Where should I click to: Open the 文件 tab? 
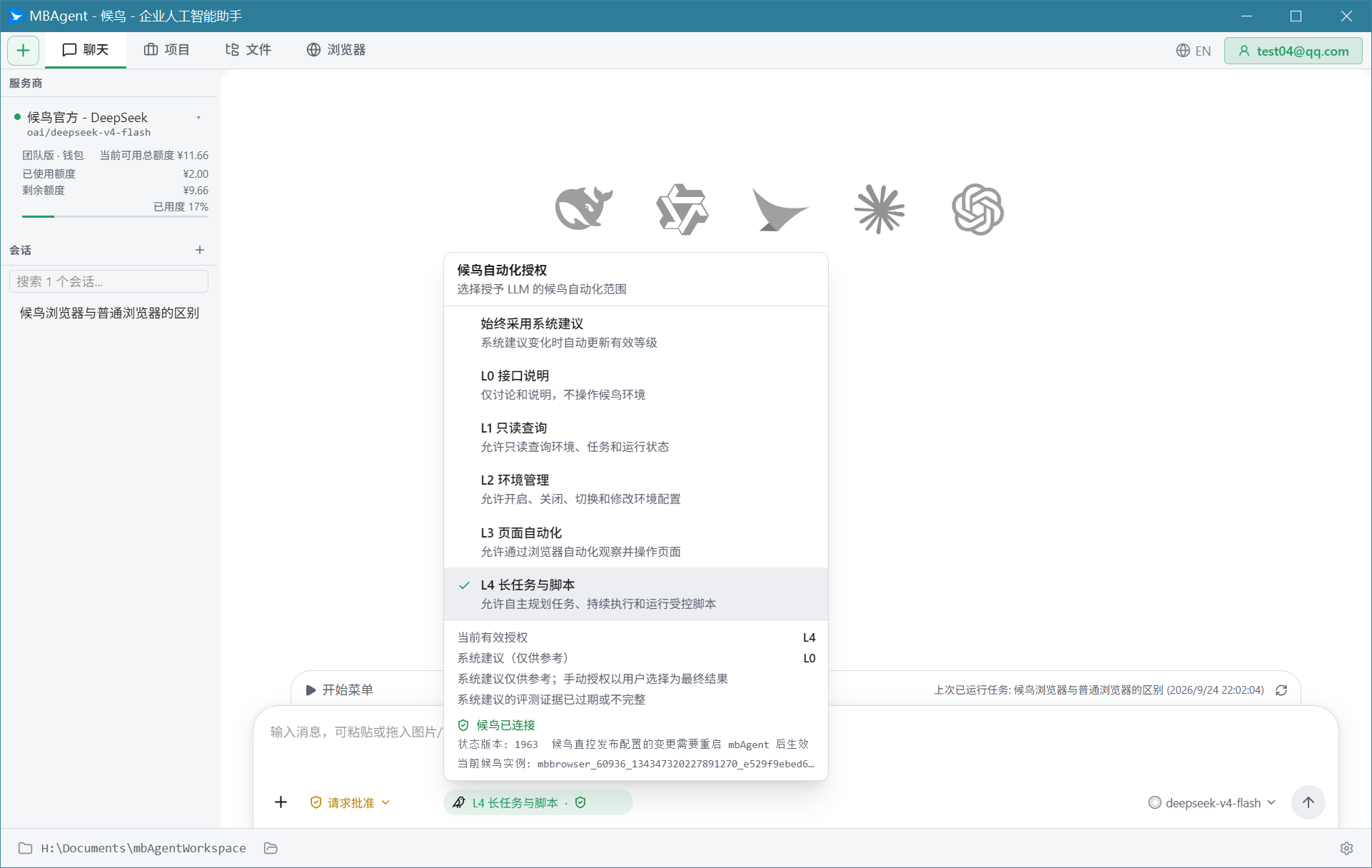[248, 50]
